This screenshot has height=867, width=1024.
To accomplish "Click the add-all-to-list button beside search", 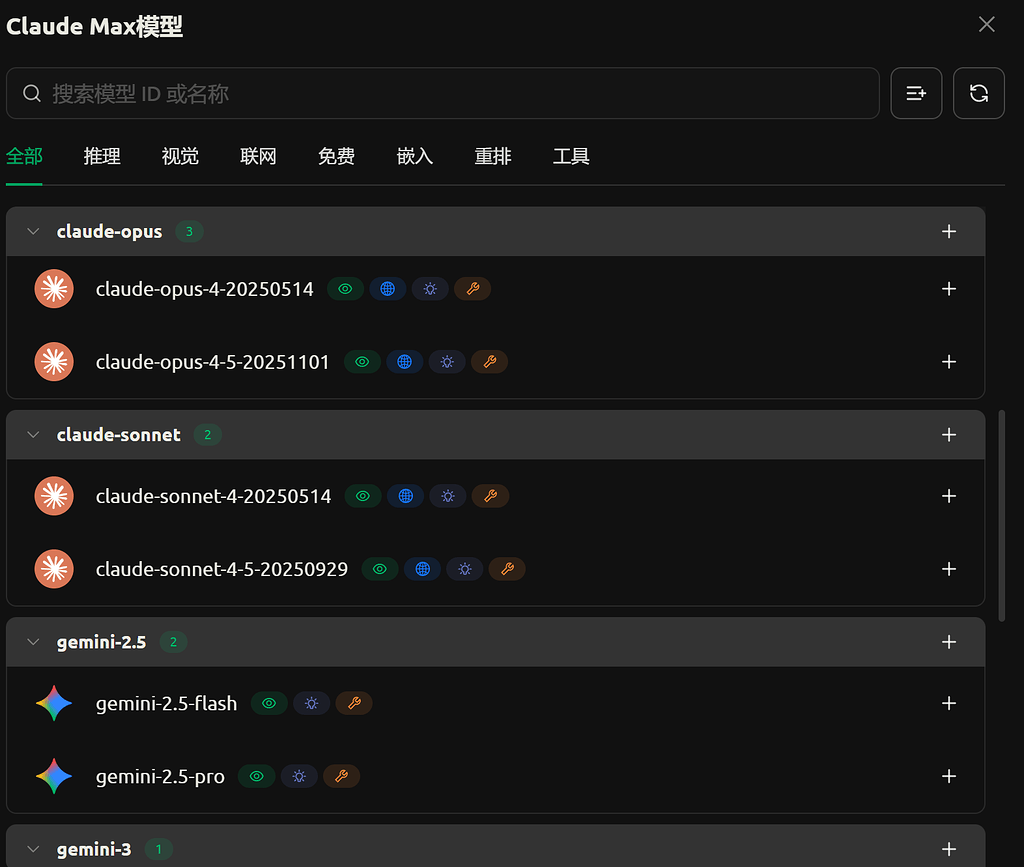I will (916, 93).
